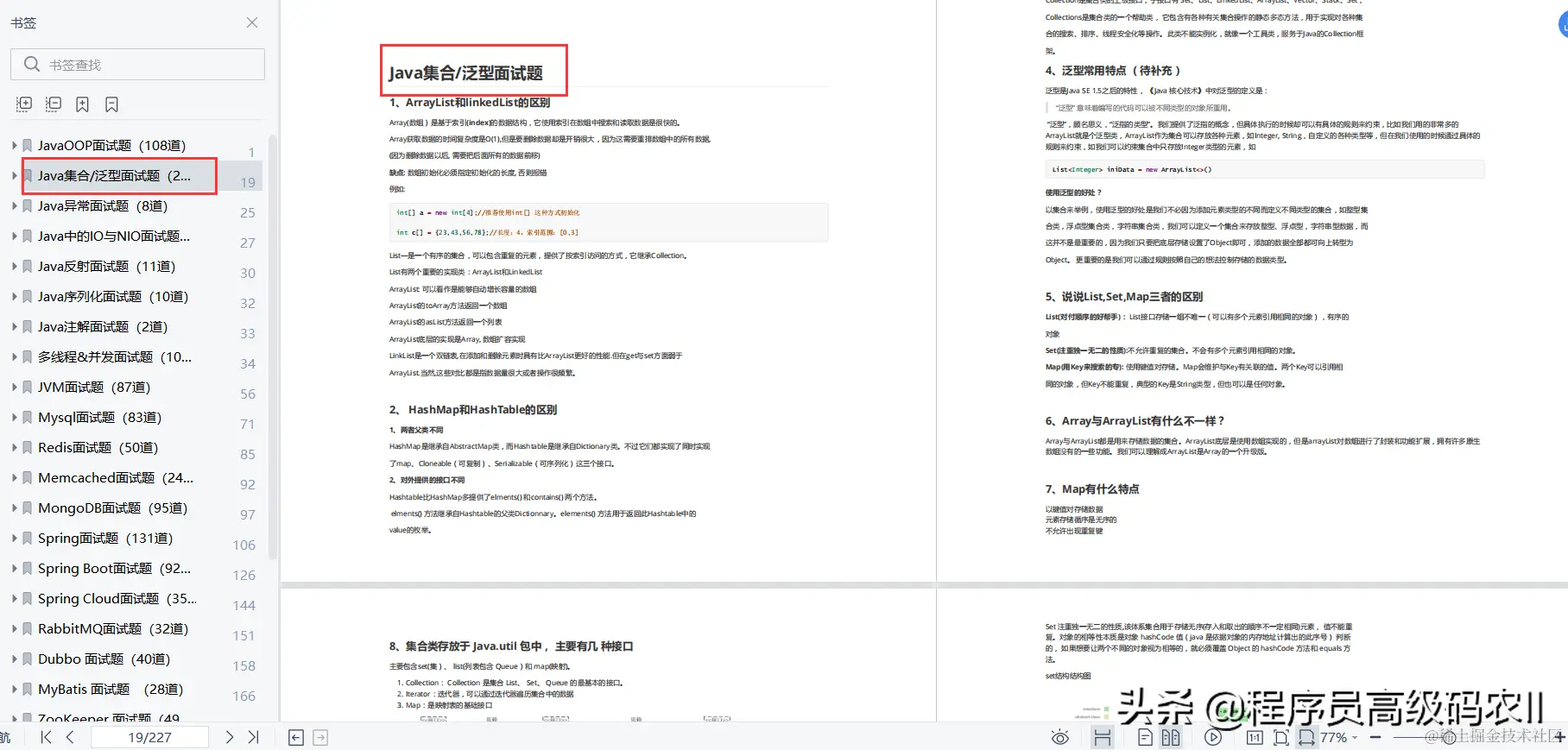The width and height of the screenshot is (1568, 750).
Task: Expand all bookmarks using the plus-list icon
Action: click(x=24, y=104)
